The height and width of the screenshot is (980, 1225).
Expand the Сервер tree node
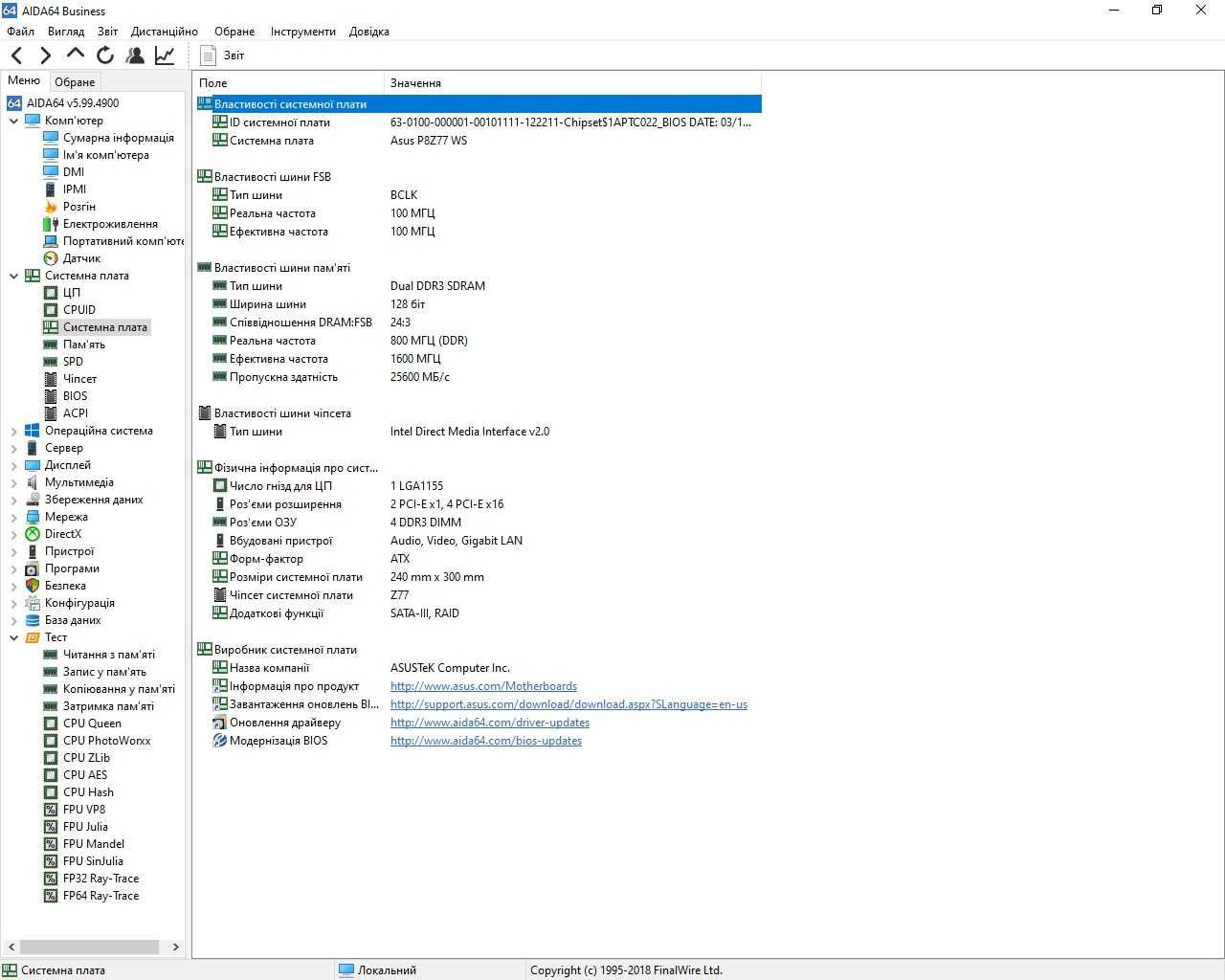tap(13, 448)
